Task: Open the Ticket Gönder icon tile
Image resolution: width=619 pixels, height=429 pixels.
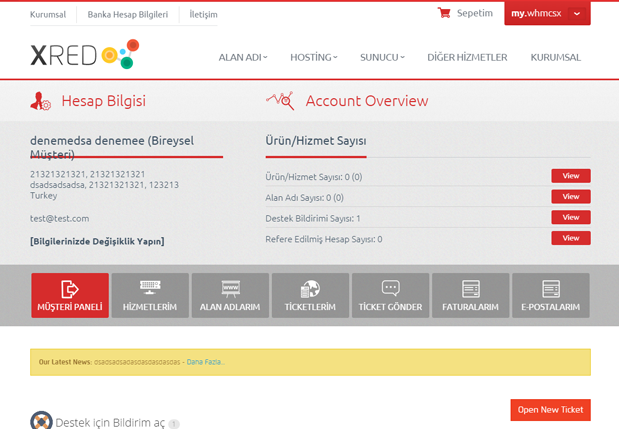Action: [390, 295]
